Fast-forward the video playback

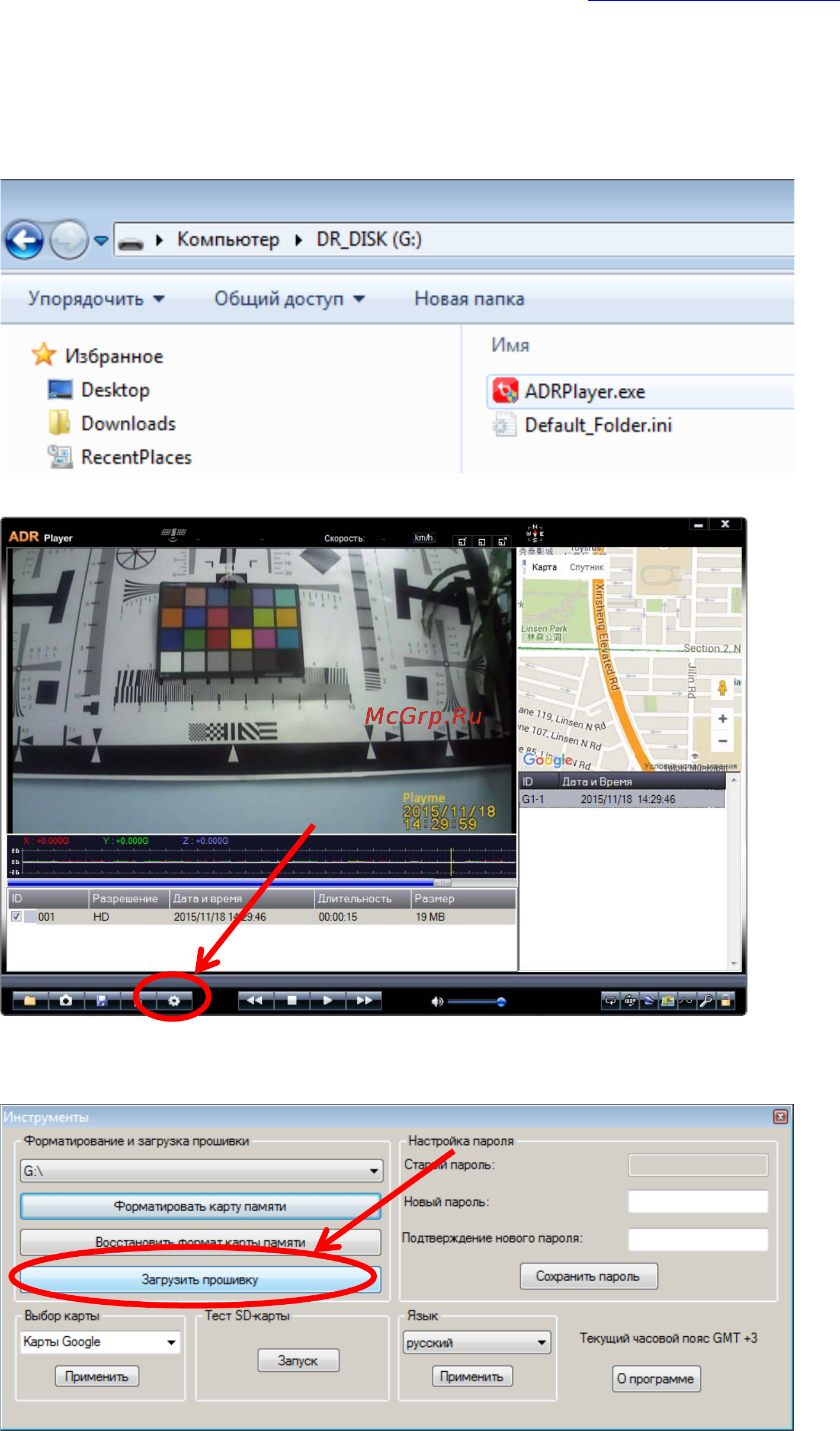[364, 1001]
